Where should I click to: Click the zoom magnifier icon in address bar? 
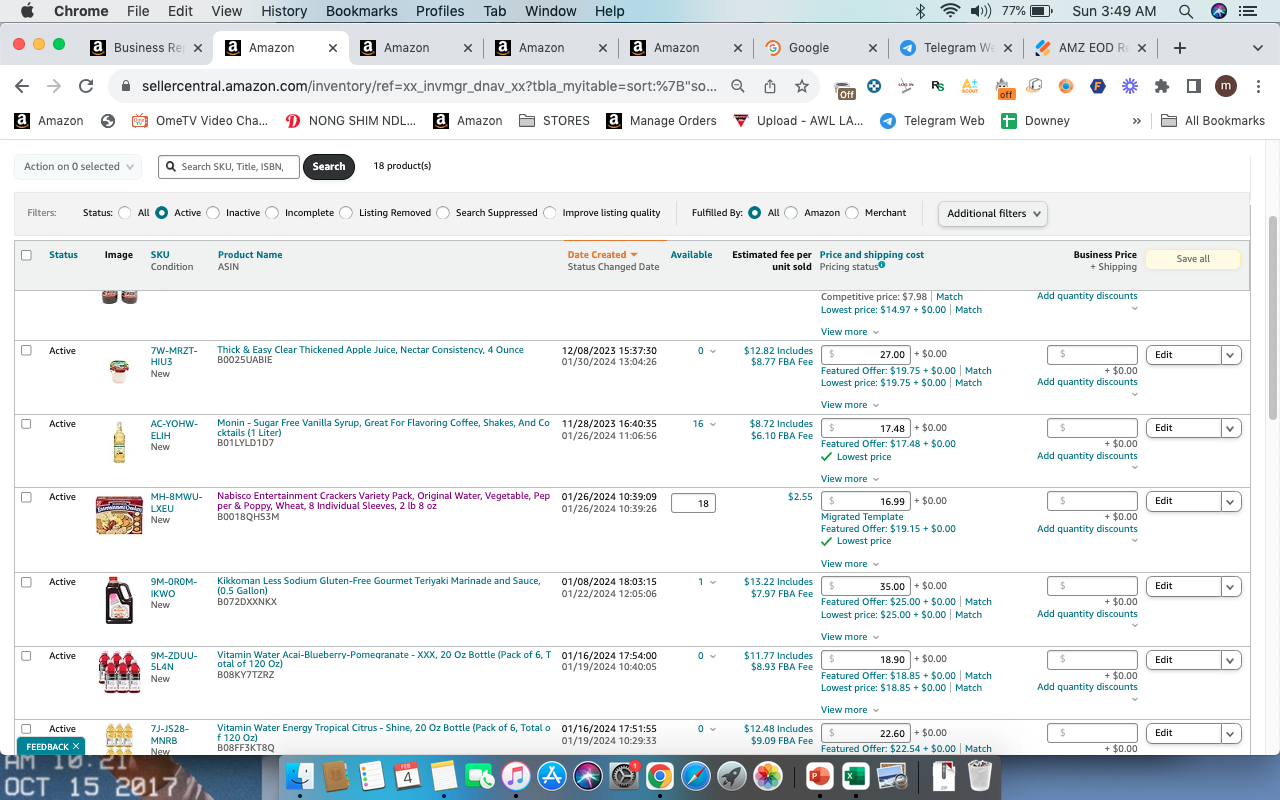pos(738,86)
